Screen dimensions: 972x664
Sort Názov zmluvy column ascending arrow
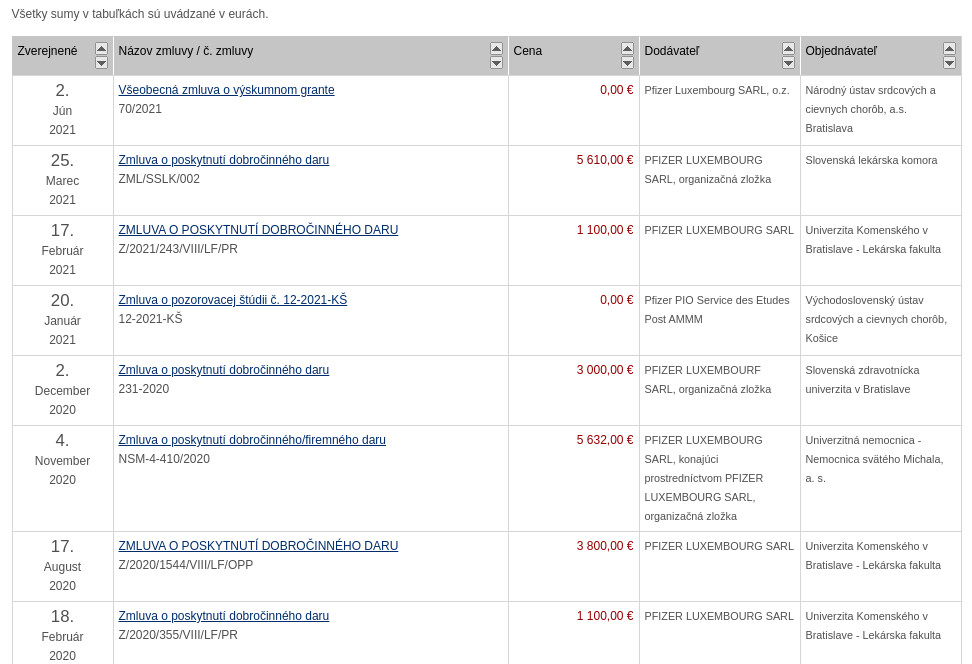496,49
